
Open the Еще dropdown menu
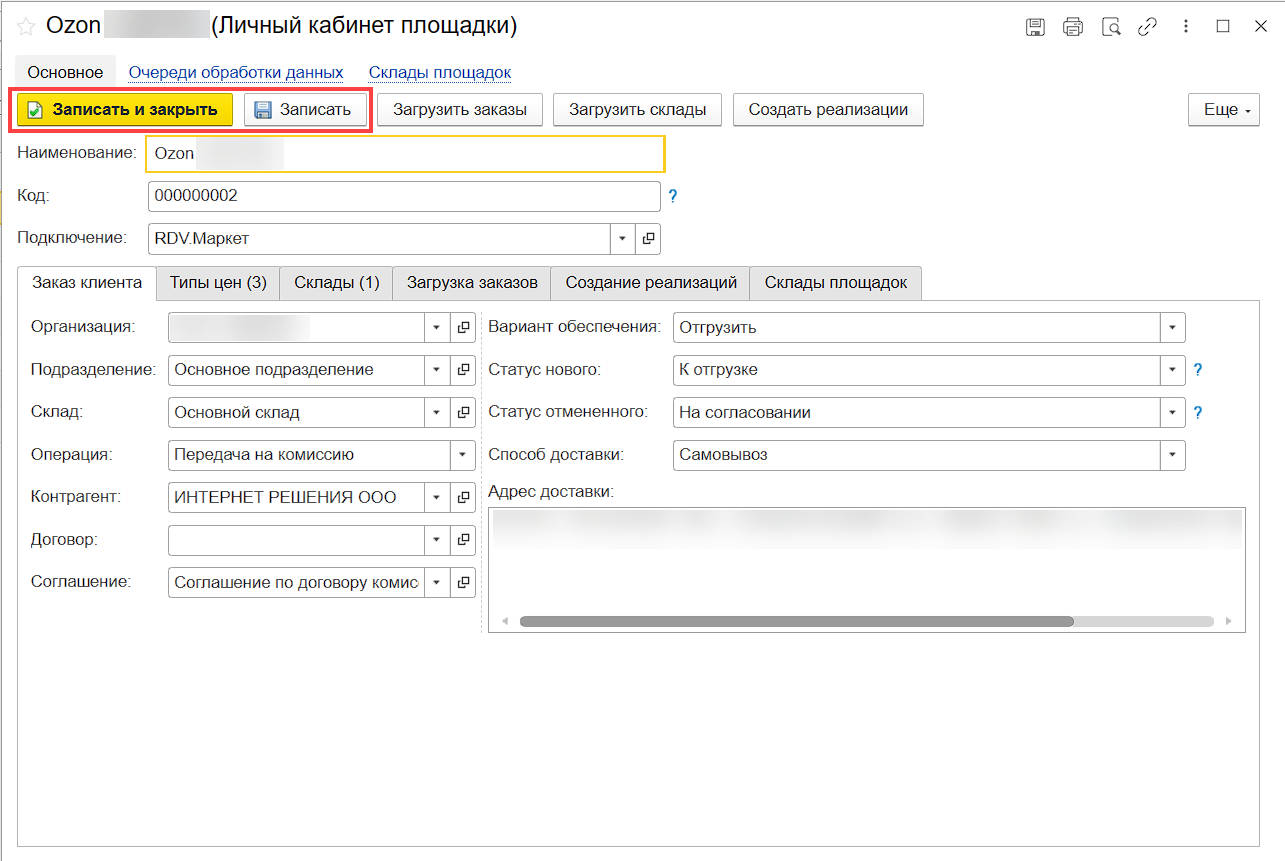[1223, 110]
